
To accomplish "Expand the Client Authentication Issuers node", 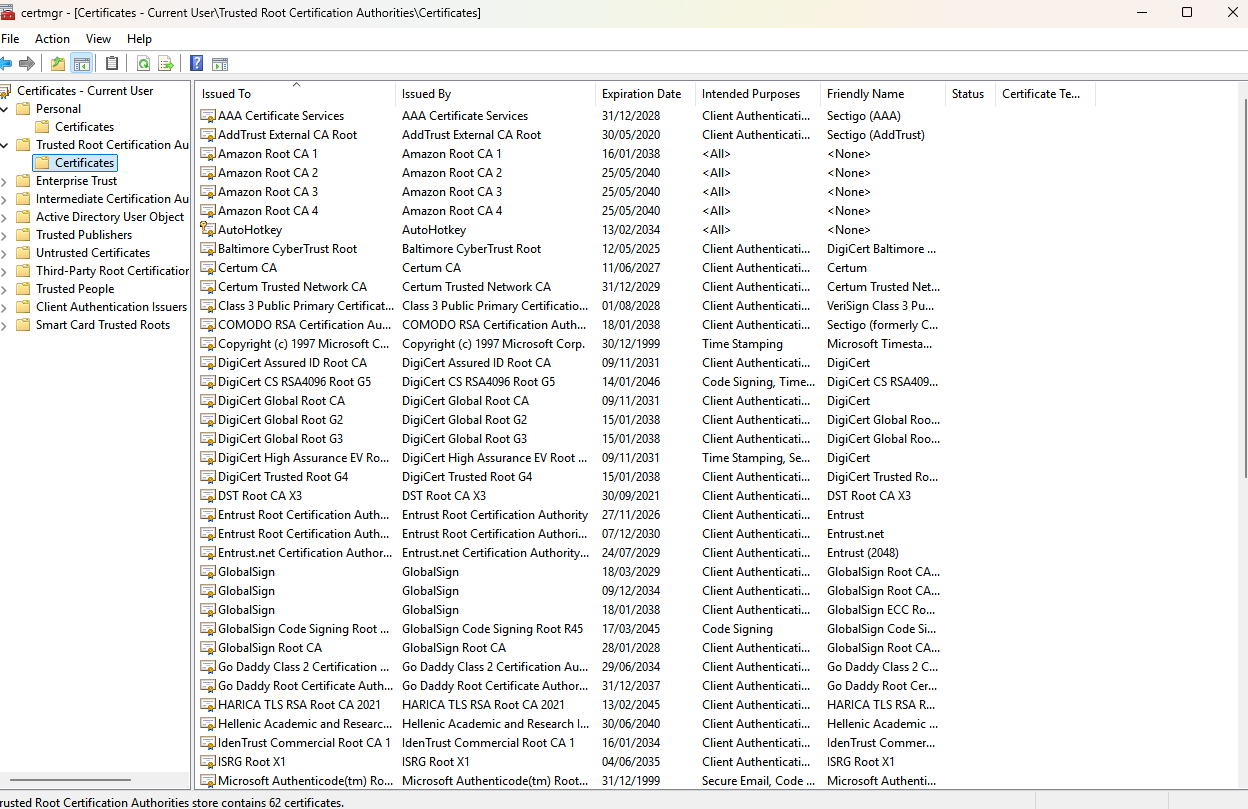I will click(x=4, y=307).
